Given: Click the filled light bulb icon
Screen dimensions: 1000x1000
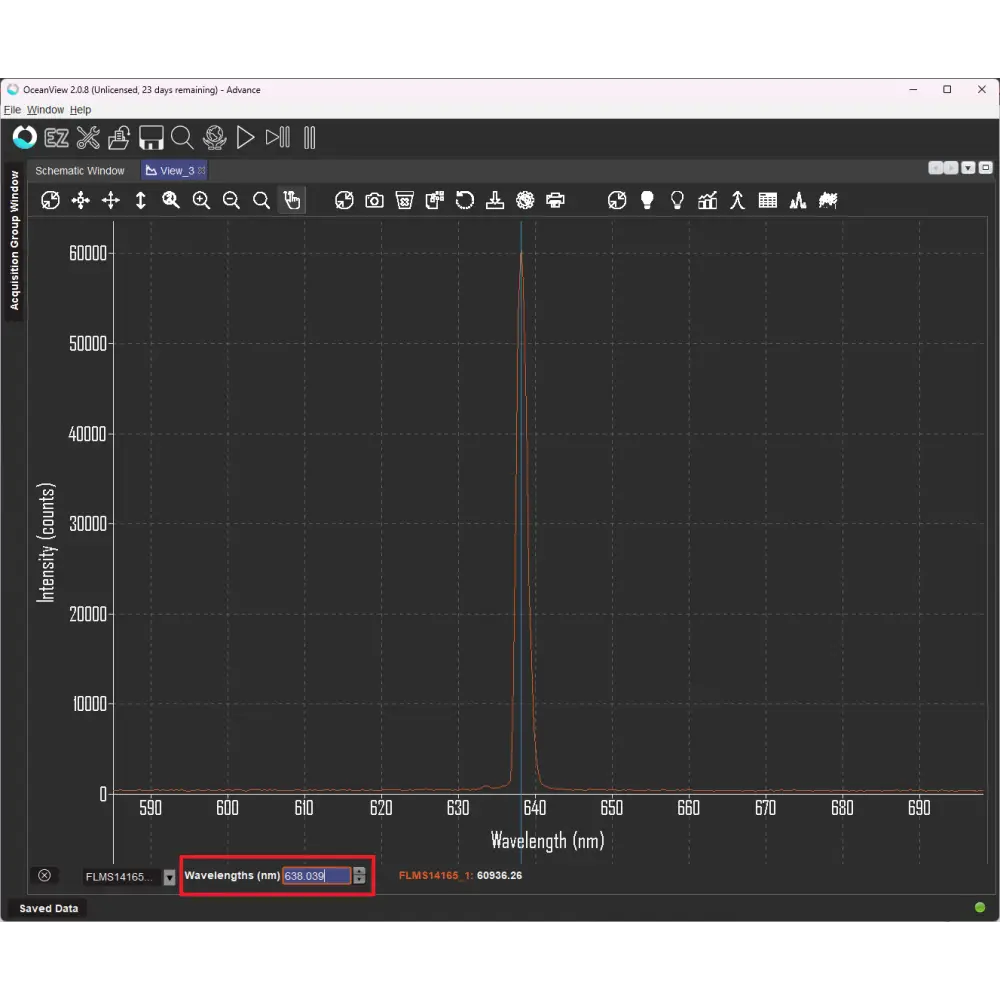Looking at the screenshot, I should [647, 200].
